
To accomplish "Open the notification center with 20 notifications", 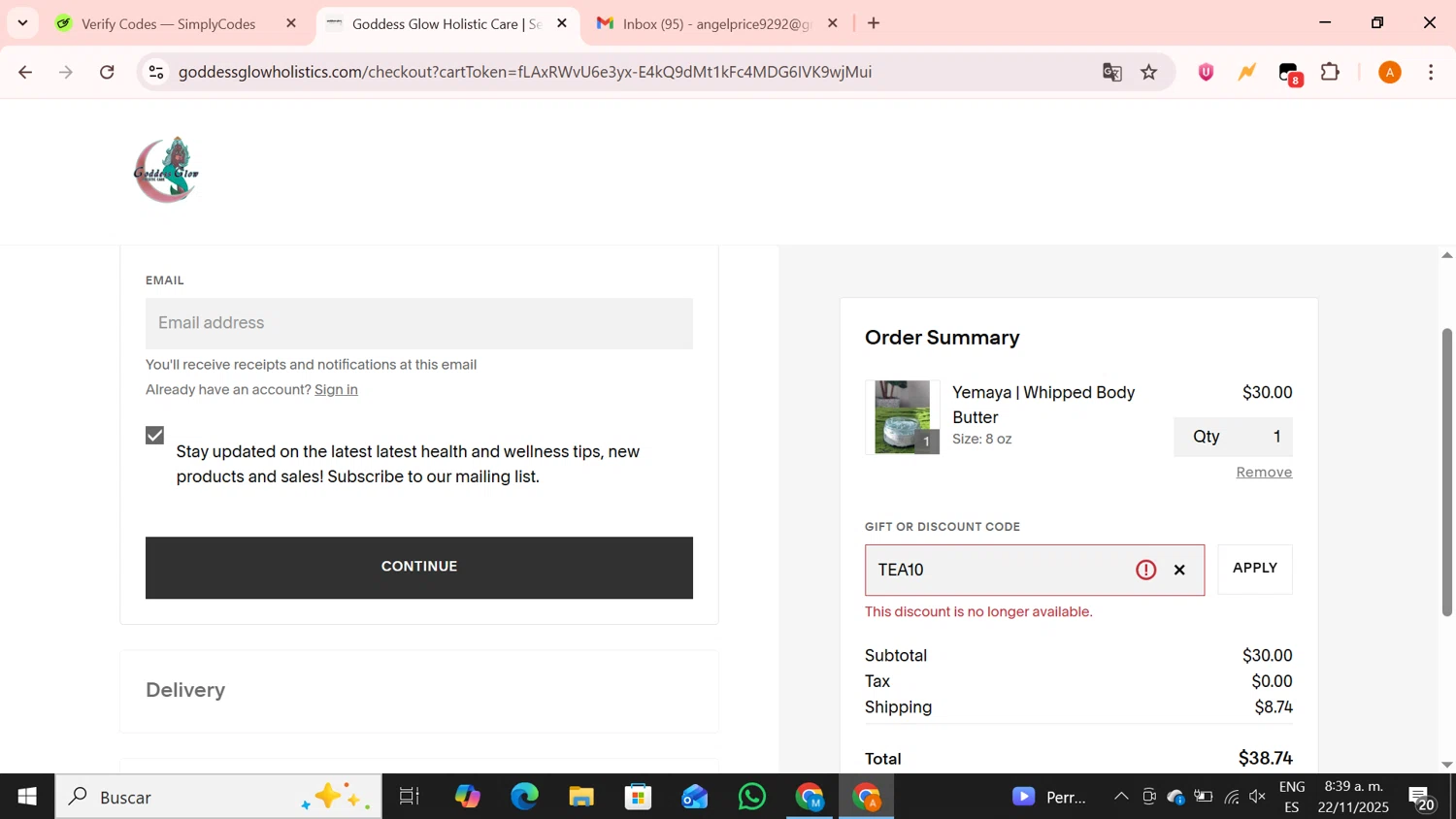I will pos(1422,798).
